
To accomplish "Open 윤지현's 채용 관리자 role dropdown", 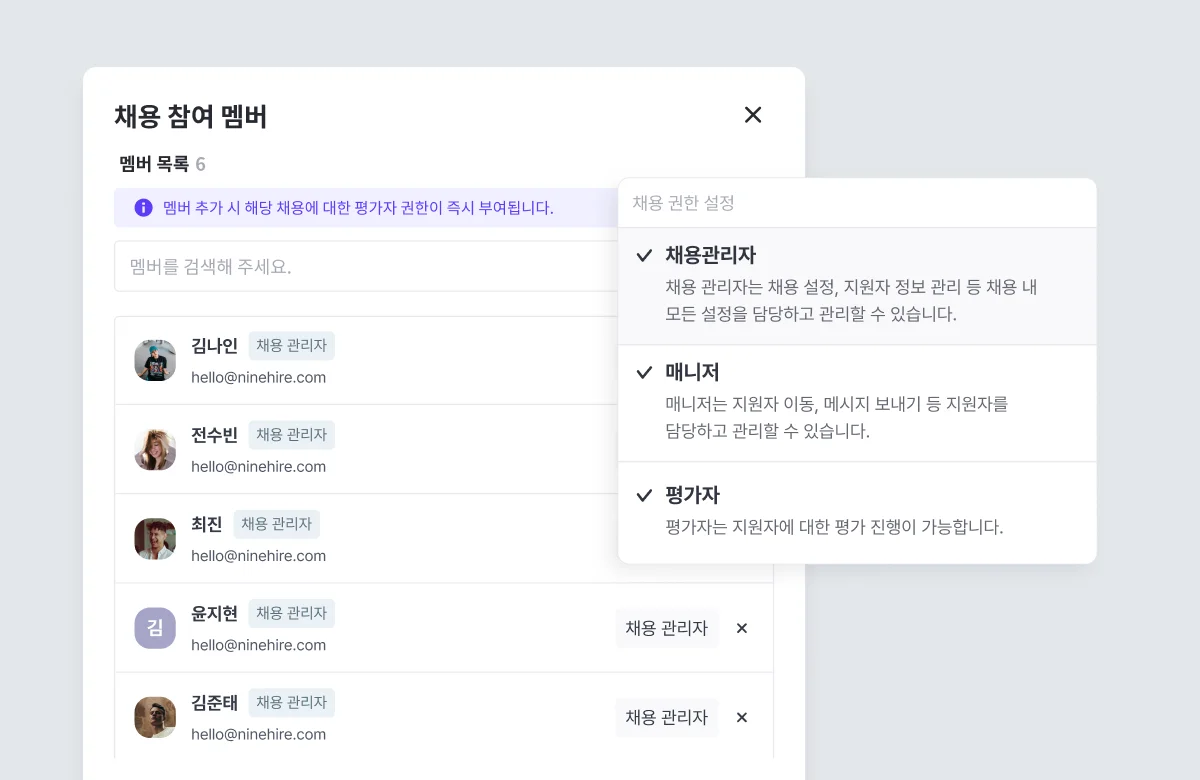I will tap(667, 628).
